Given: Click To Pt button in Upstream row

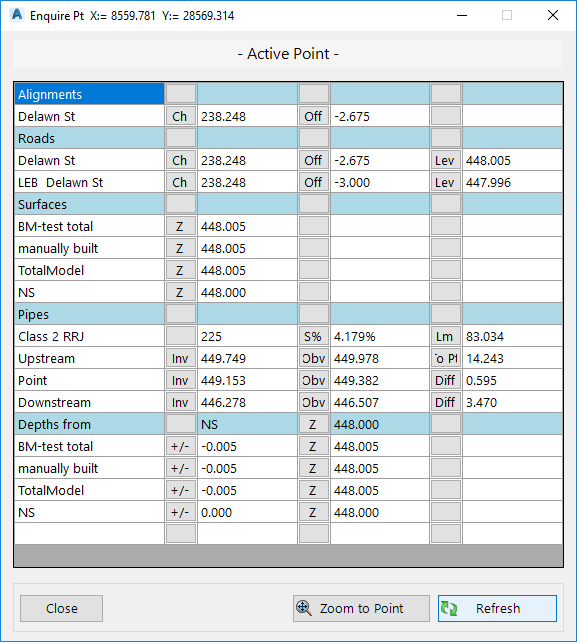Looking at the screenshot, I should 446,358.
